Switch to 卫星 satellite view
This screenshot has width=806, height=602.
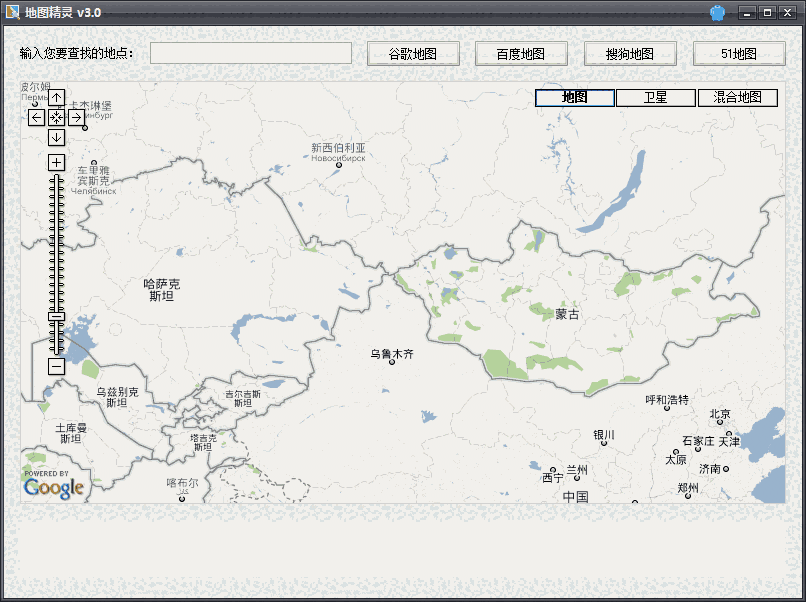pos(656,97)
